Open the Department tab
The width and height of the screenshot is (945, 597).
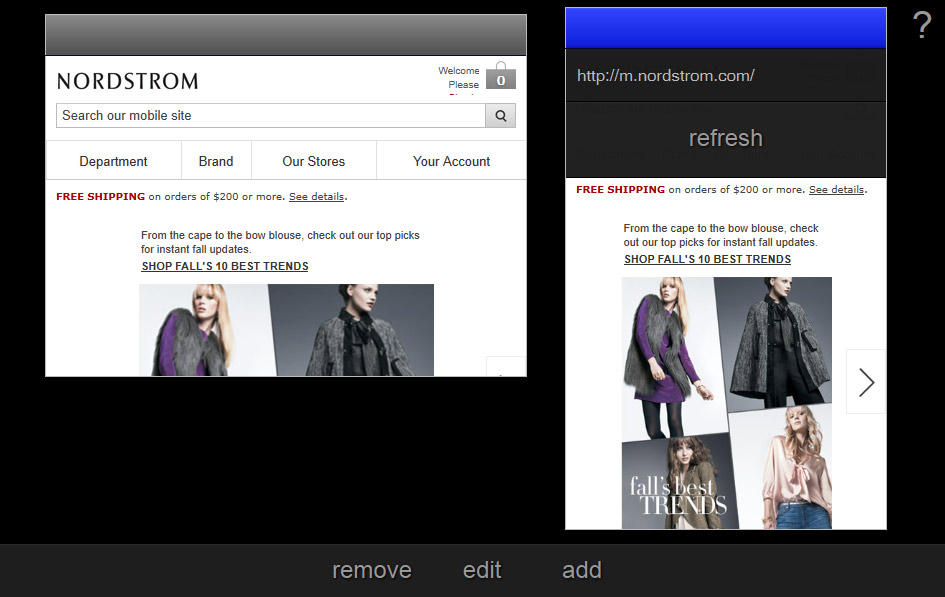113,161
